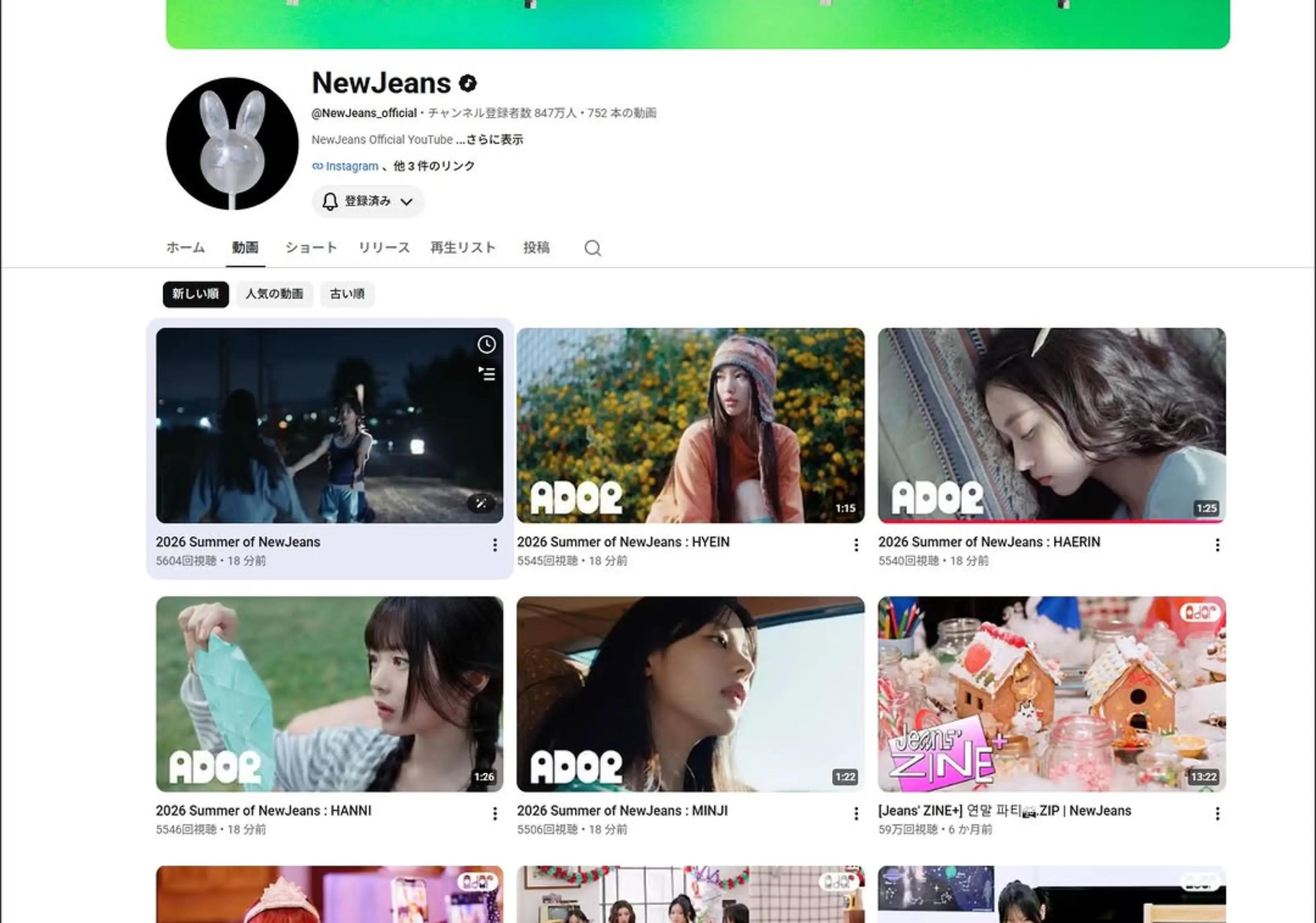Sort videos with 古い順 chip
1316x923 pixels.
click(x=348, y=294)
